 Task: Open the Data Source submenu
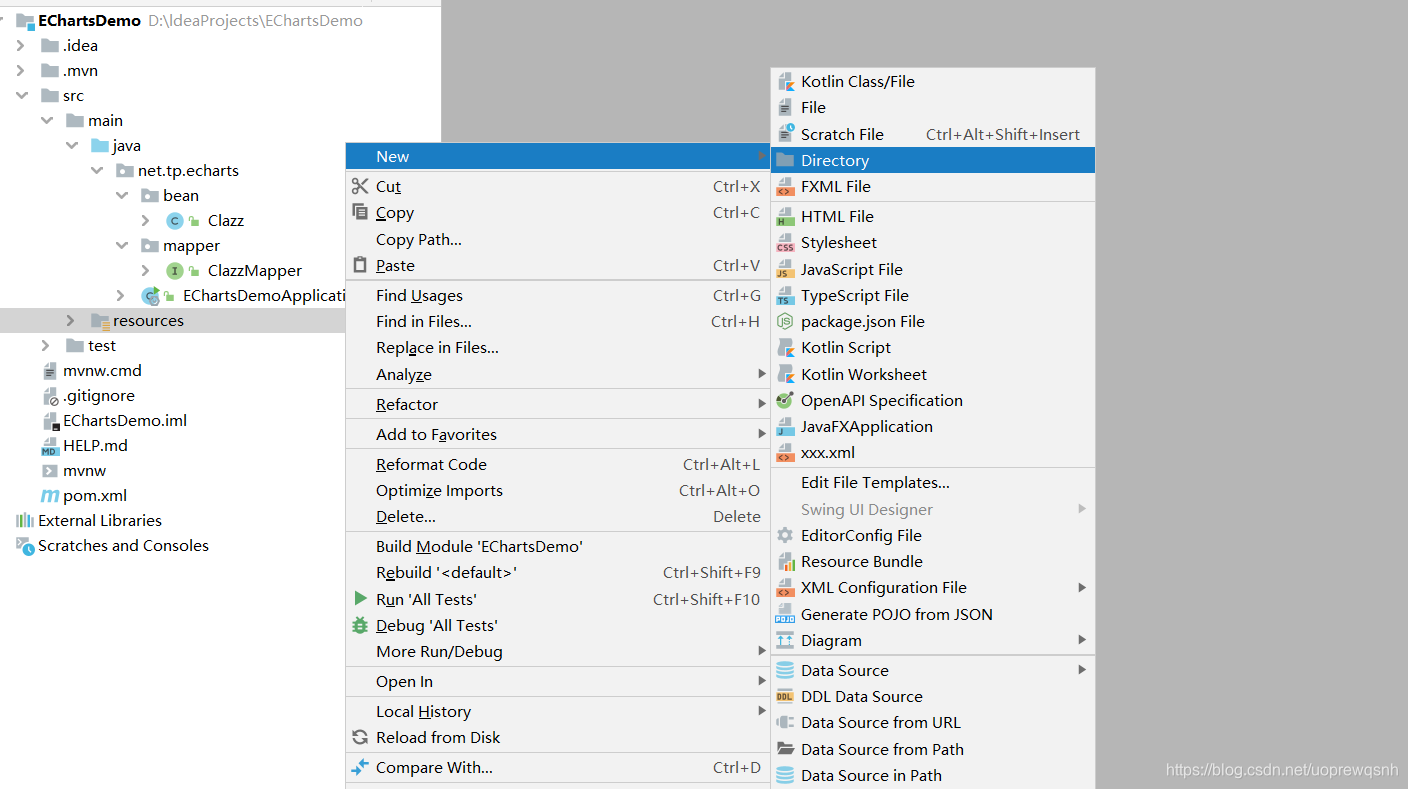[x=933, y=671]
